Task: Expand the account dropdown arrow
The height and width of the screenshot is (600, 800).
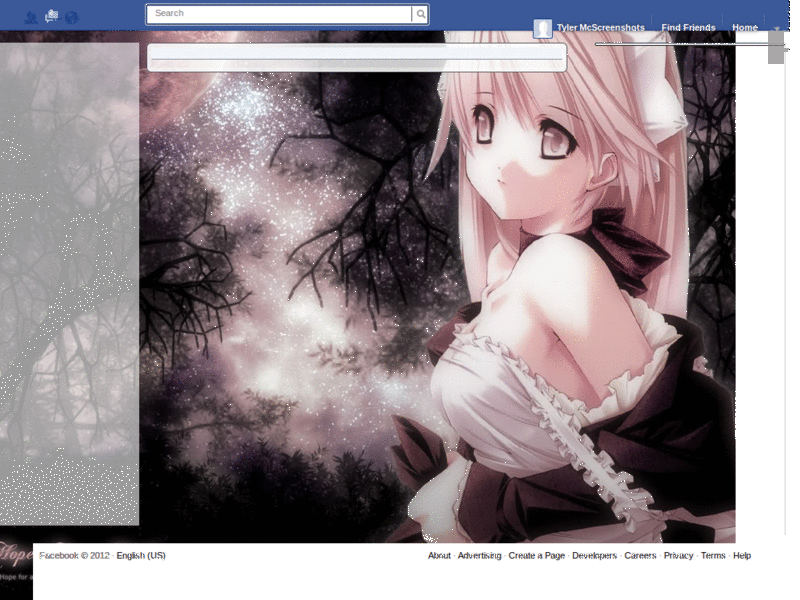Action: click(x=777, y=29)
